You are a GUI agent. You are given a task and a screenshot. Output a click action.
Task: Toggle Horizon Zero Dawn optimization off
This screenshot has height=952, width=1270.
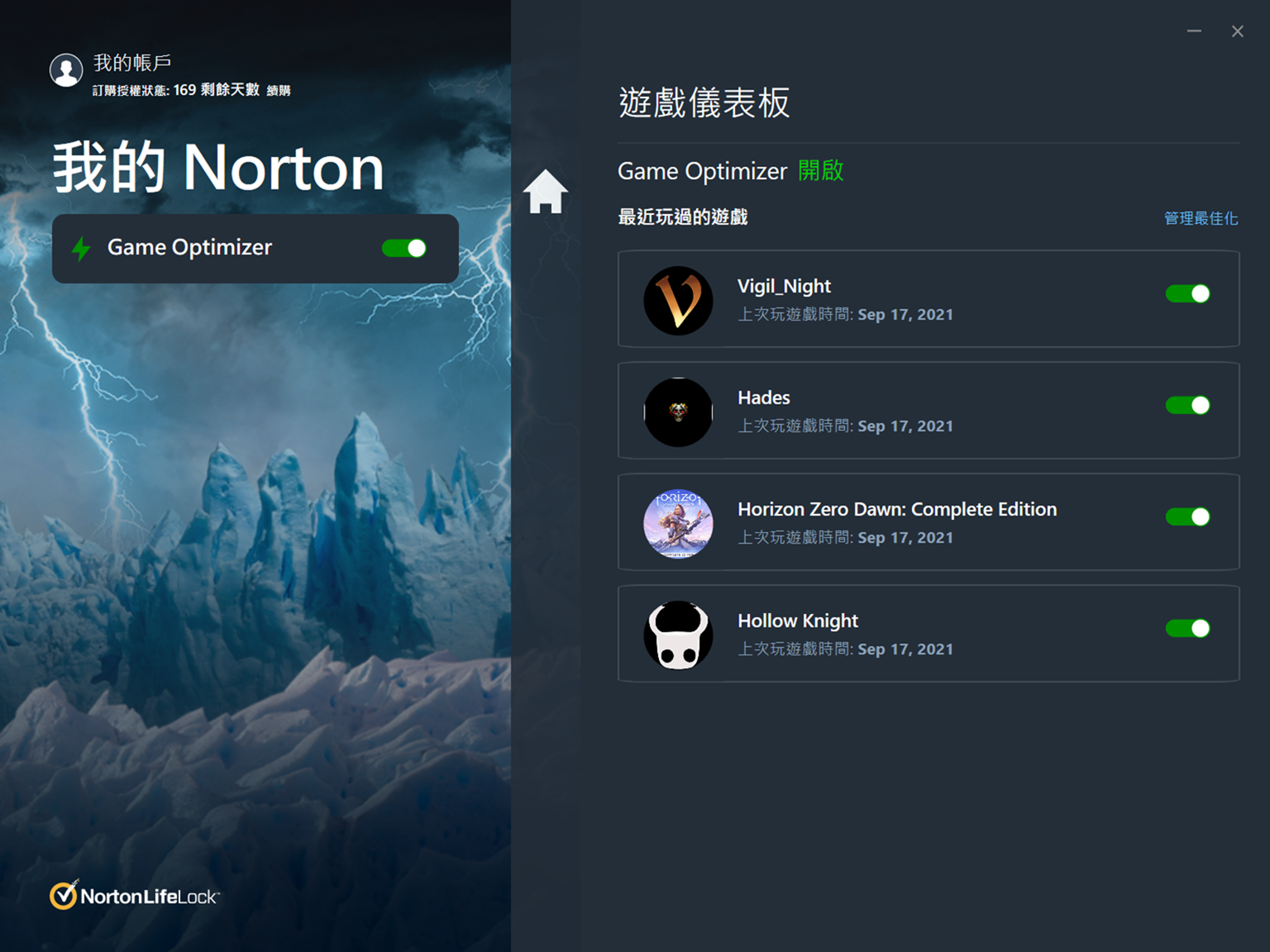click(x=1188, y=516)
